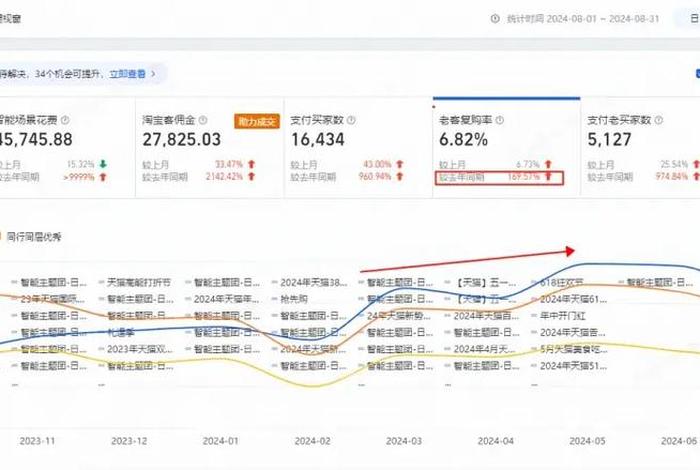The height and width of the screenshot is (470, 700).
Task: Click the >9999% year-over-year value
Action: pos(79,177)
